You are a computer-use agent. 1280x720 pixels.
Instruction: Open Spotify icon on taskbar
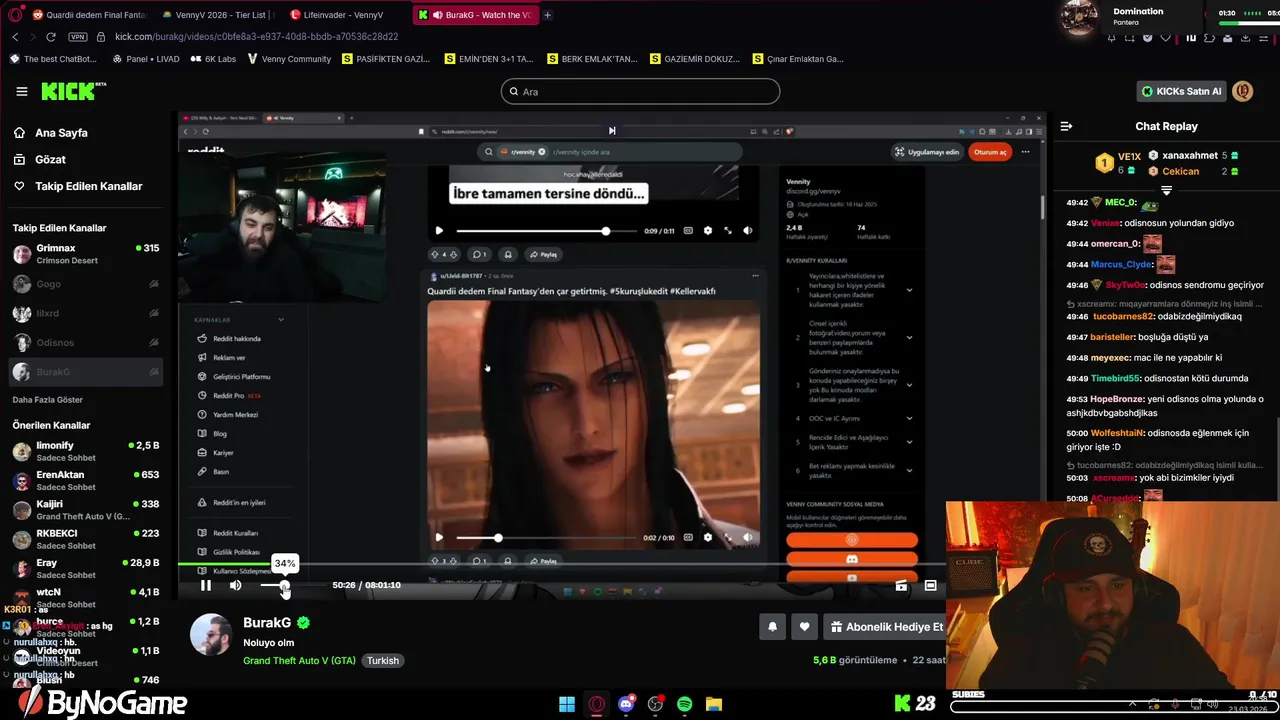(685, 704)
